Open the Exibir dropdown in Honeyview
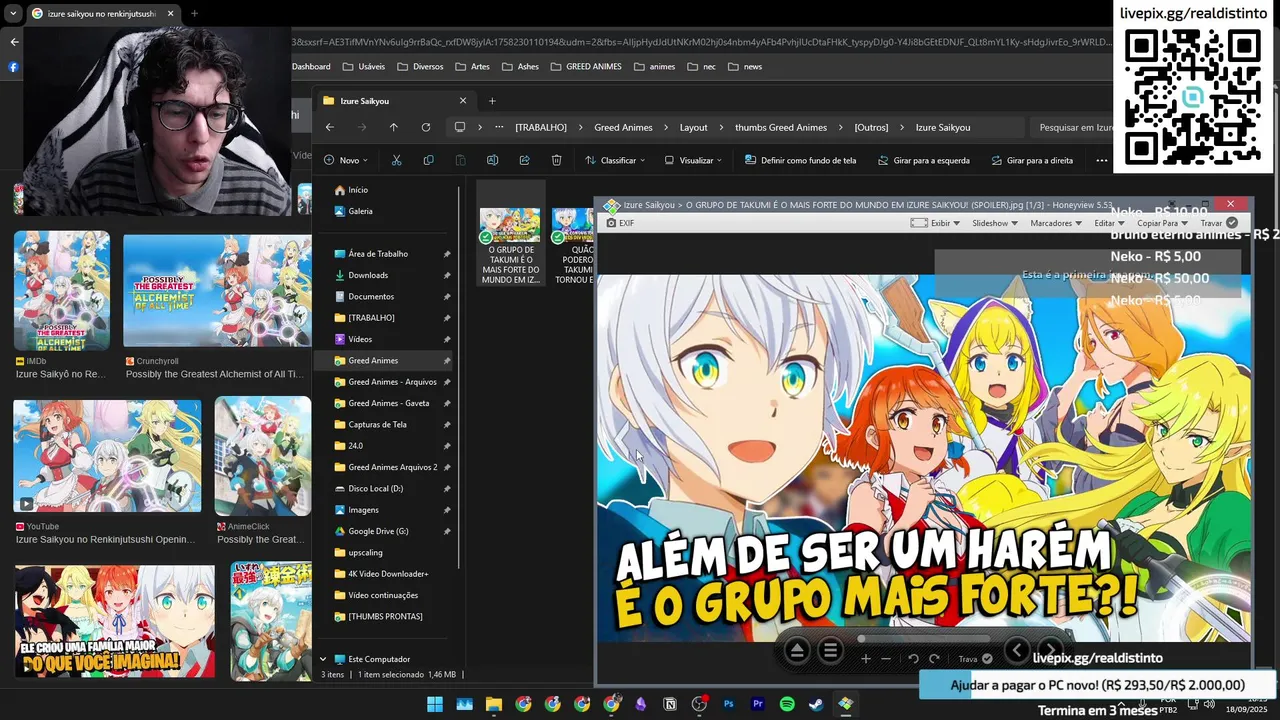The height and width of the screenshot is (720, 1280). [935, 223]
